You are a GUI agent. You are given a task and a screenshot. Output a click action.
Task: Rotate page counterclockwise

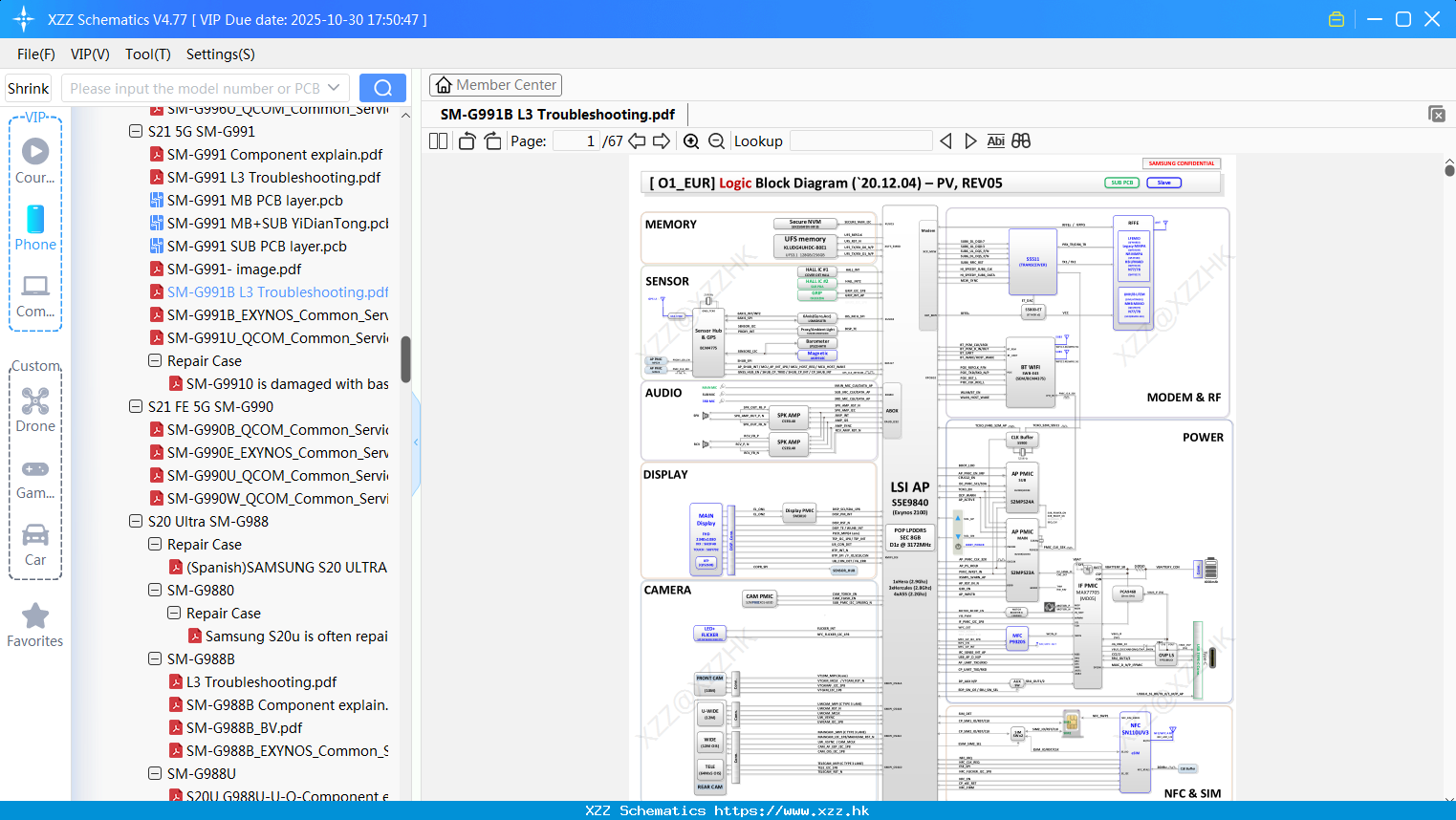[x=467, y=141]
